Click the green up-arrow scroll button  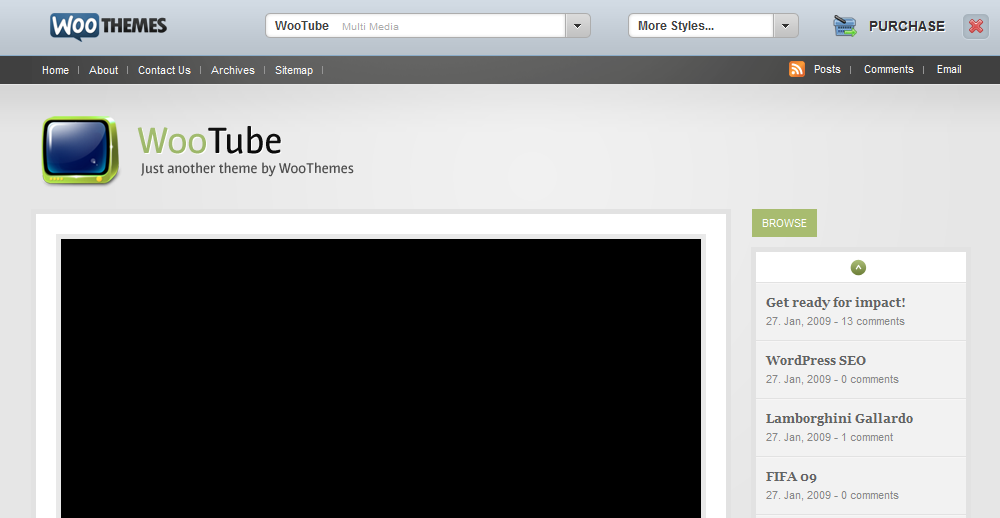point(858,268)
